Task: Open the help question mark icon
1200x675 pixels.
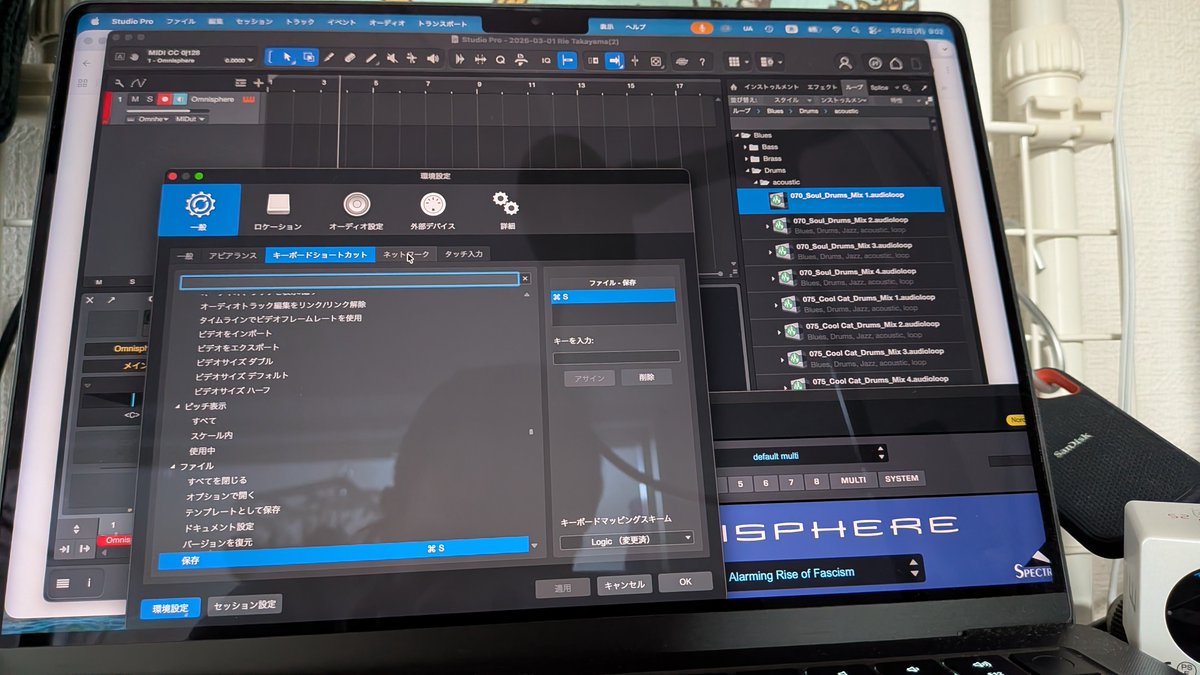Action: click(703, 62)
